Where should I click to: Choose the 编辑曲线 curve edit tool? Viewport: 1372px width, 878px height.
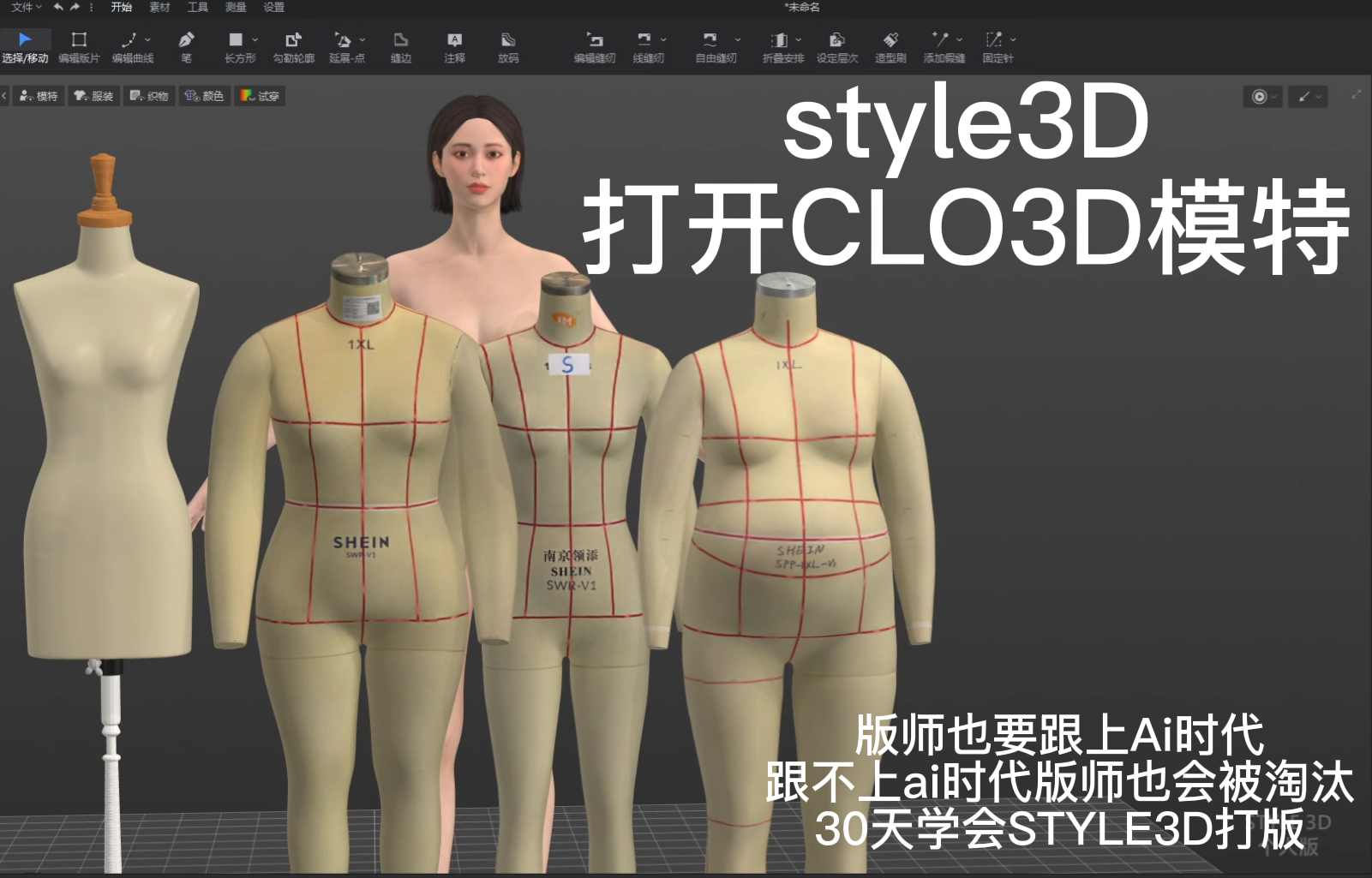click(x=130, y=47)
